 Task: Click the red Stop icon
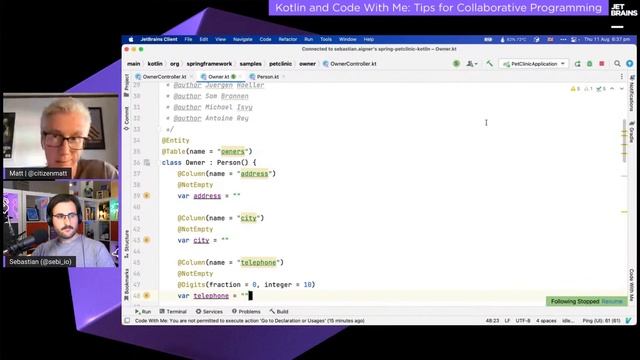coord(602,64)
